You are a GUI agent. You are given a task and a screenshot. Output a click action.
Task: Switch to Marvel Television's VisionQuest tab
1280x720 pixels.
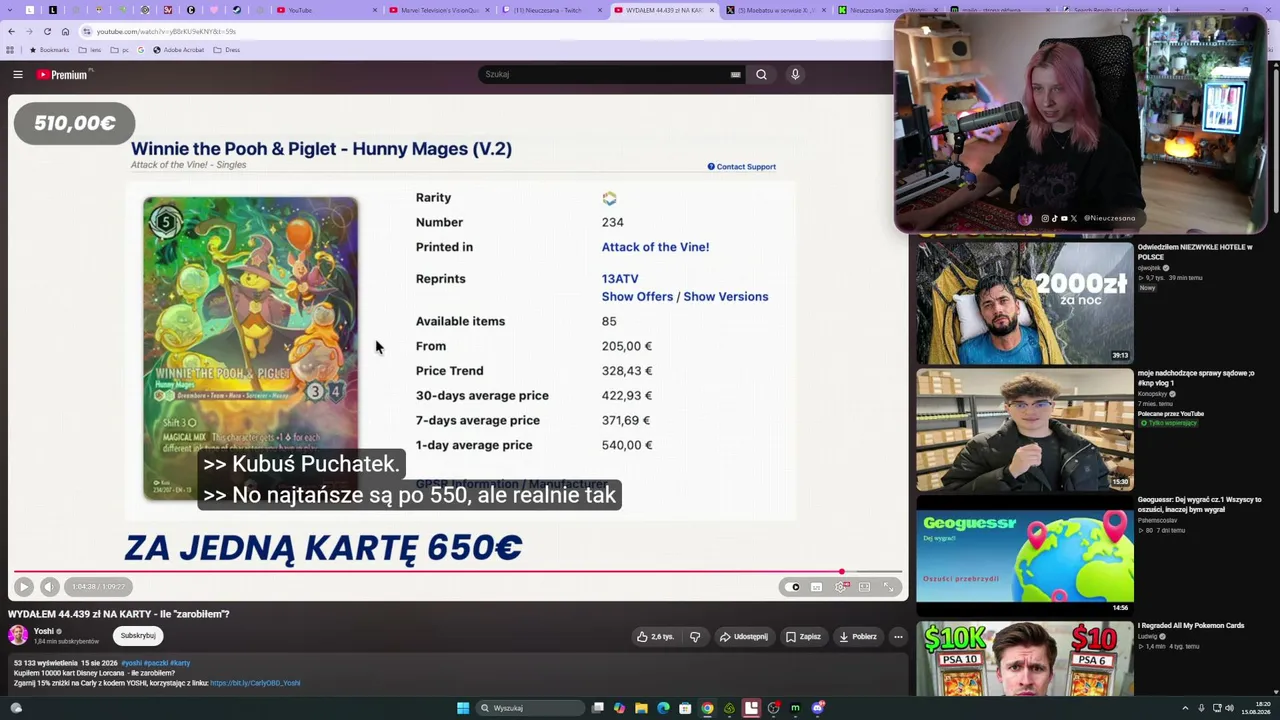(438, 10)
